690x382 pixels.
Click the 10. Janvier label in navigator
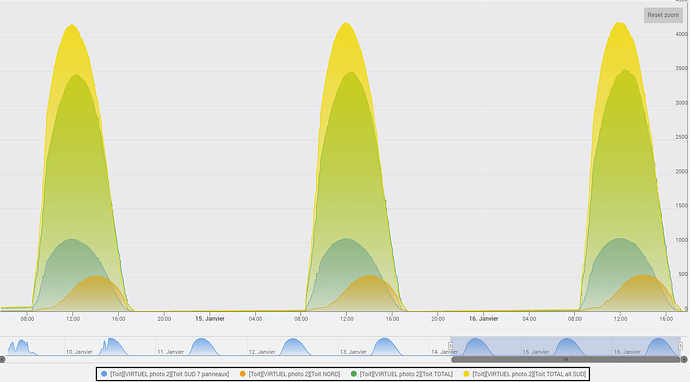(x=79, y=352)
